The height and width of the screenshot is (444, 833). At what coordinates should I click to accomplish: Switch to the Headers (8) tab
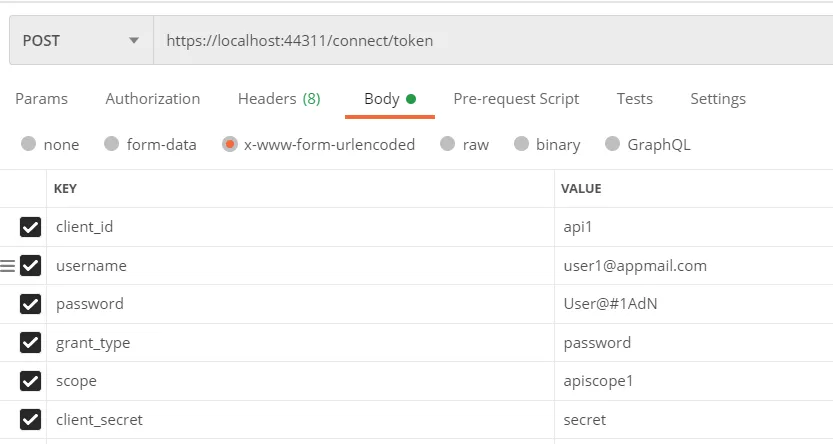point(279,99)
